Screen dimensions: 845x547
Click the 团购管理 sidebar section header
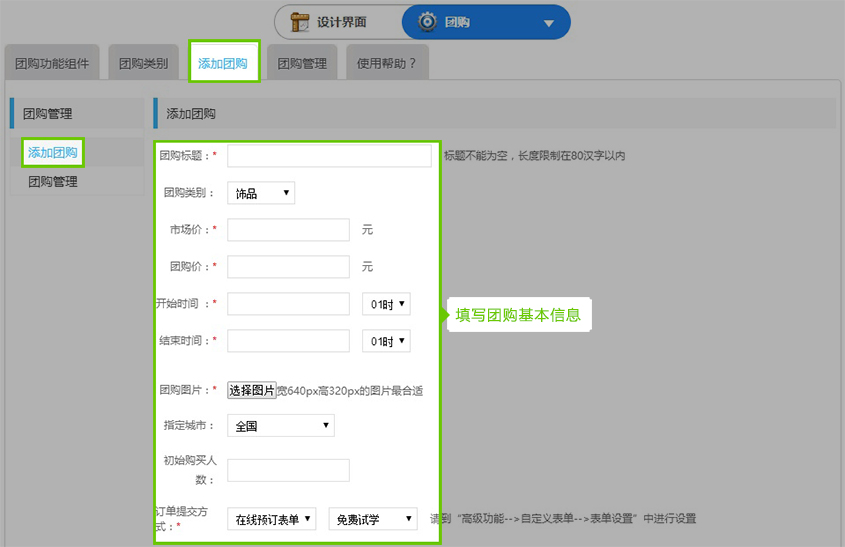[77, 114]
